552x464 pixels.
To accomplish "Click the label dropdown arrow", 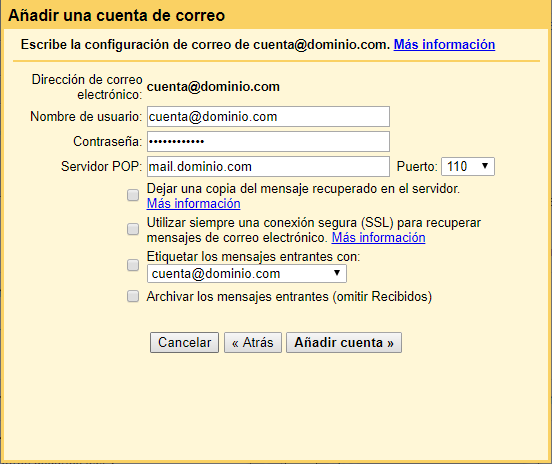I will 337,273.
